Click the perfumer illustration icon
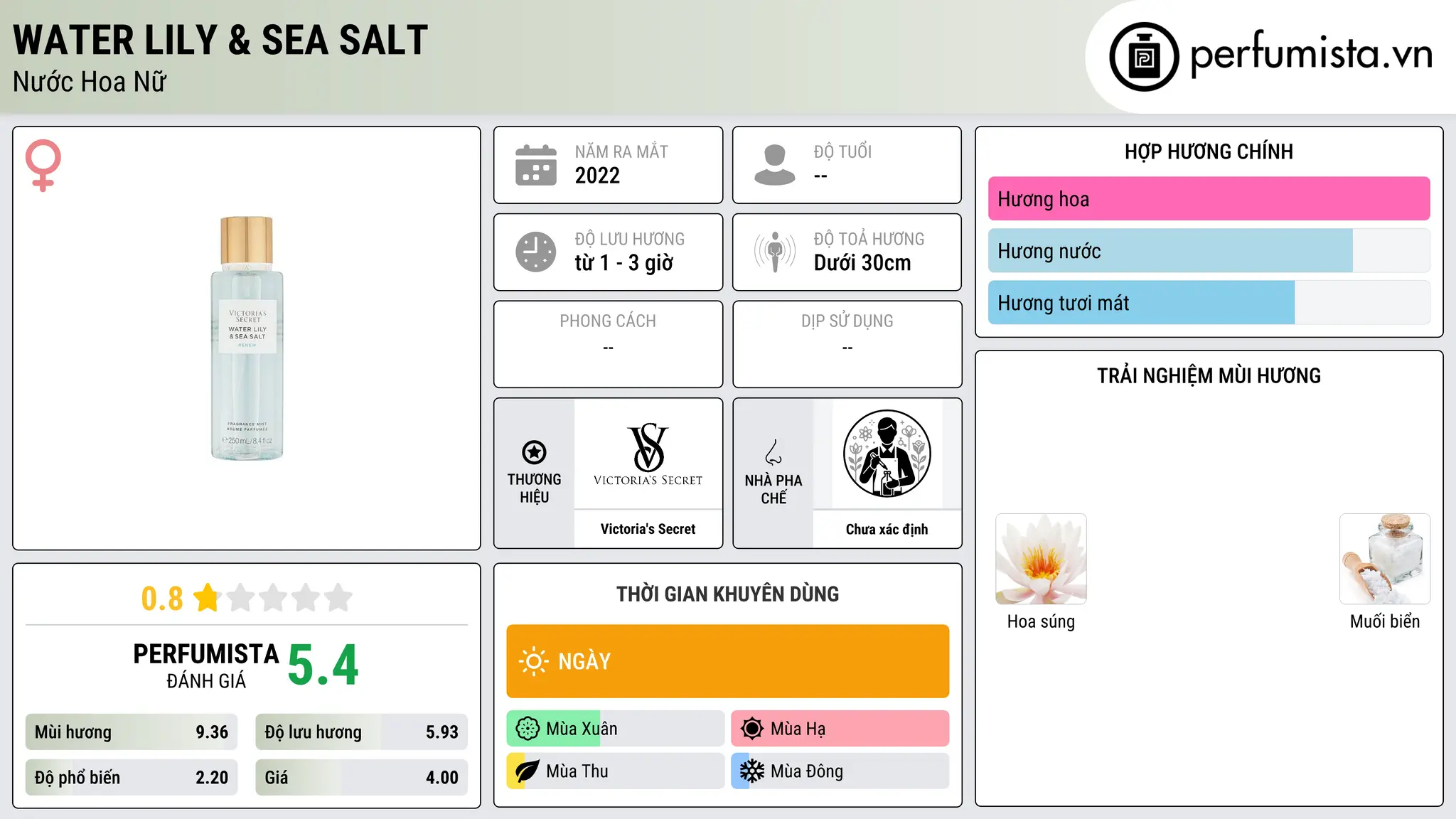Viewport: 1456px width, 819px height. tap(887, 454)
